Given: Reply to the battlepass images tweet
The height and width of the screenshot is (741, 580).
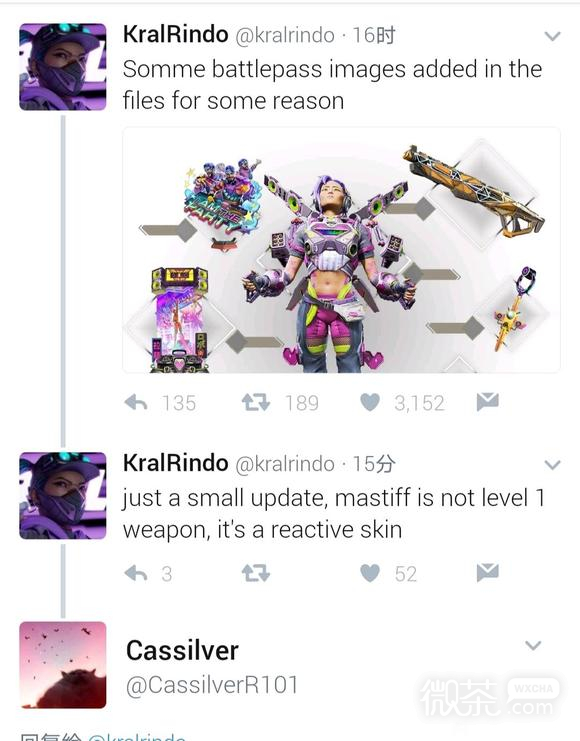Looking at the screenshot, I should (x=136, y=403).
